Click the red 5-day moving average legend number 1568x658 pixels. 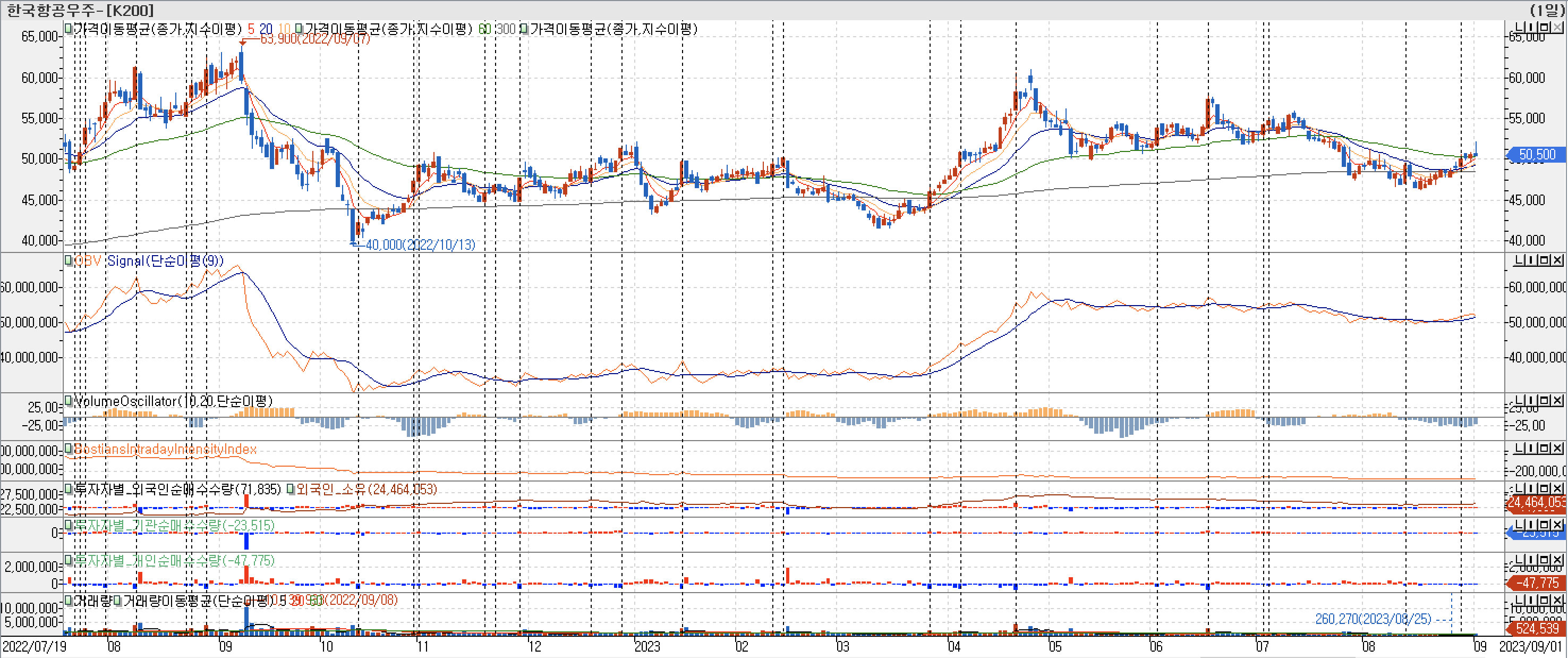(x=251, y=29)
